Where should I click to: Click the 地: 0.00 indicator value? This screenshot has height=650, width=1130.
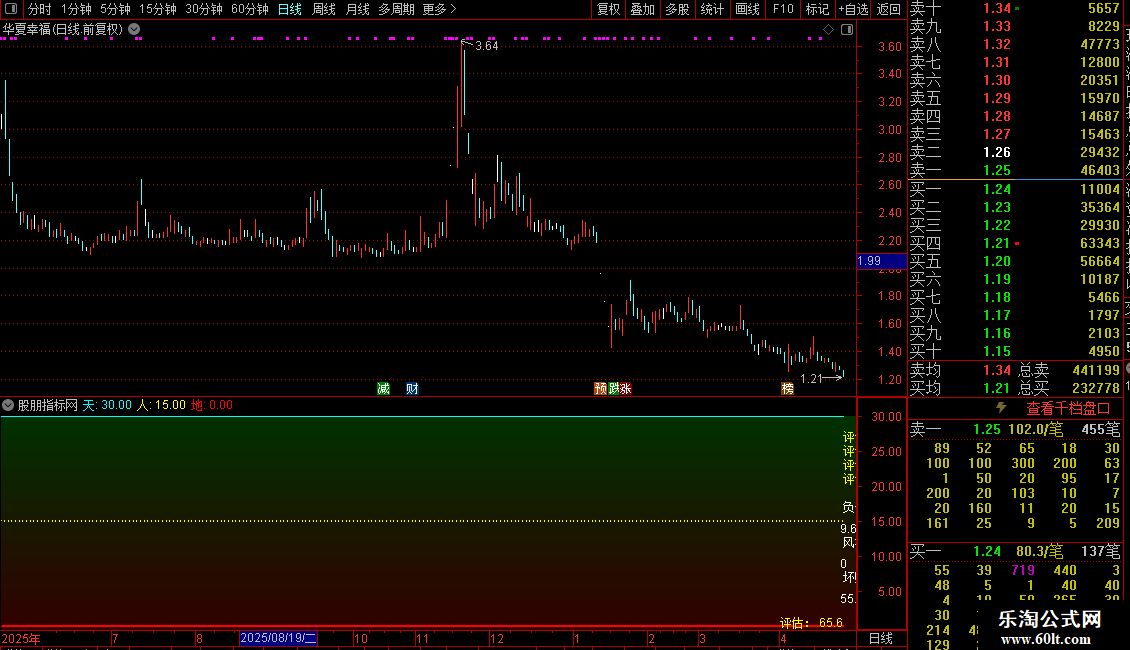pyautogui.click(x=212, y=405)
